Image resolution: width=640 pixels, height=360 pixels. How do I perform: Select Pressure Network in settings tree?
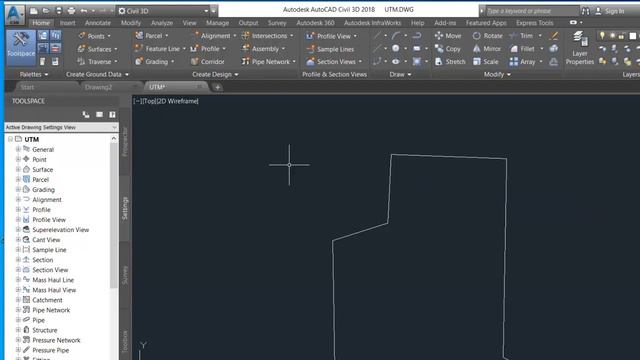click(56, 340)
